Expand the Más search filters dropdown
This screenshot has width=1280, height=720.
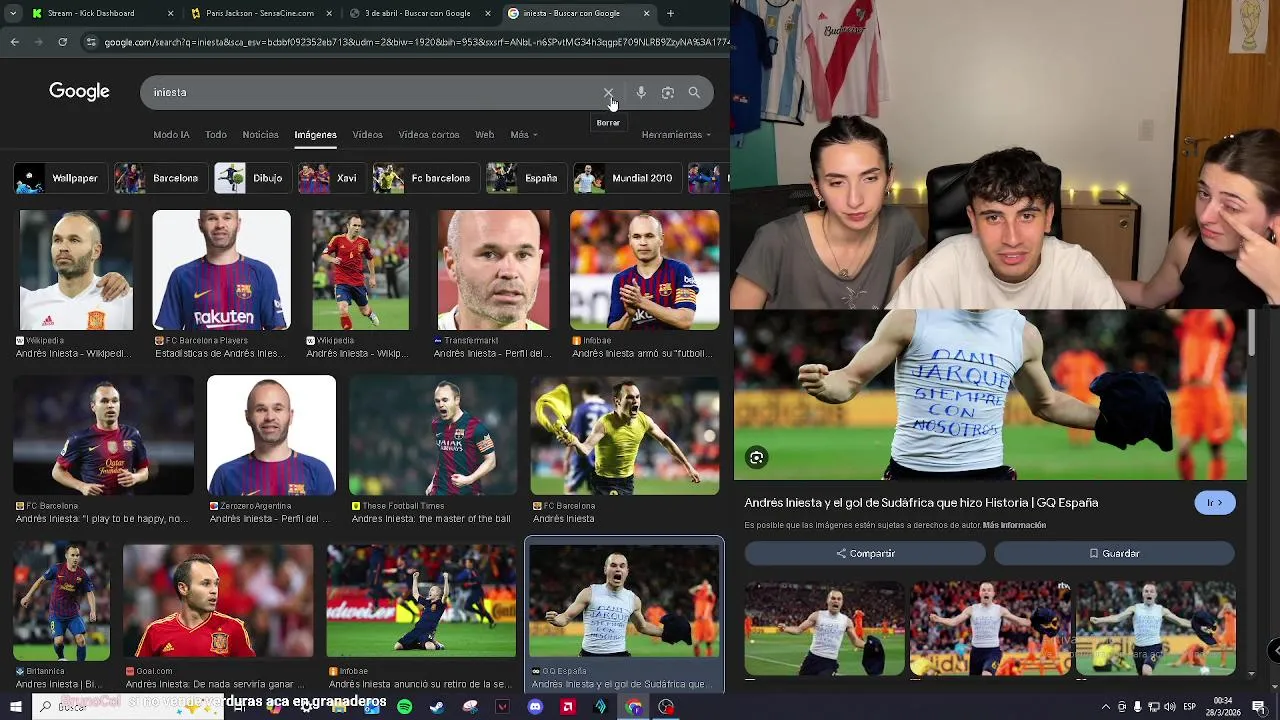pyautogui.click(x=523, y=134)
